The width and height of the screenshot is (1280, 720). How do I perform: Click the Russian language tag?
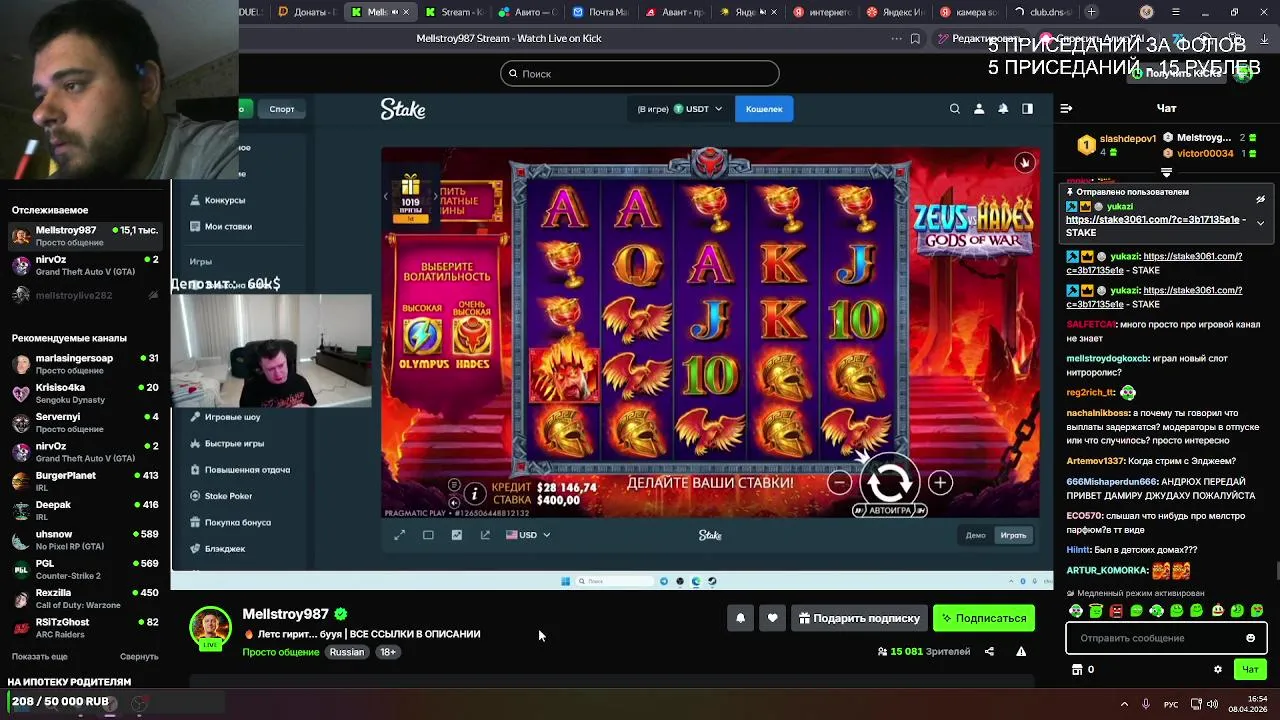(x=347, y=652)
